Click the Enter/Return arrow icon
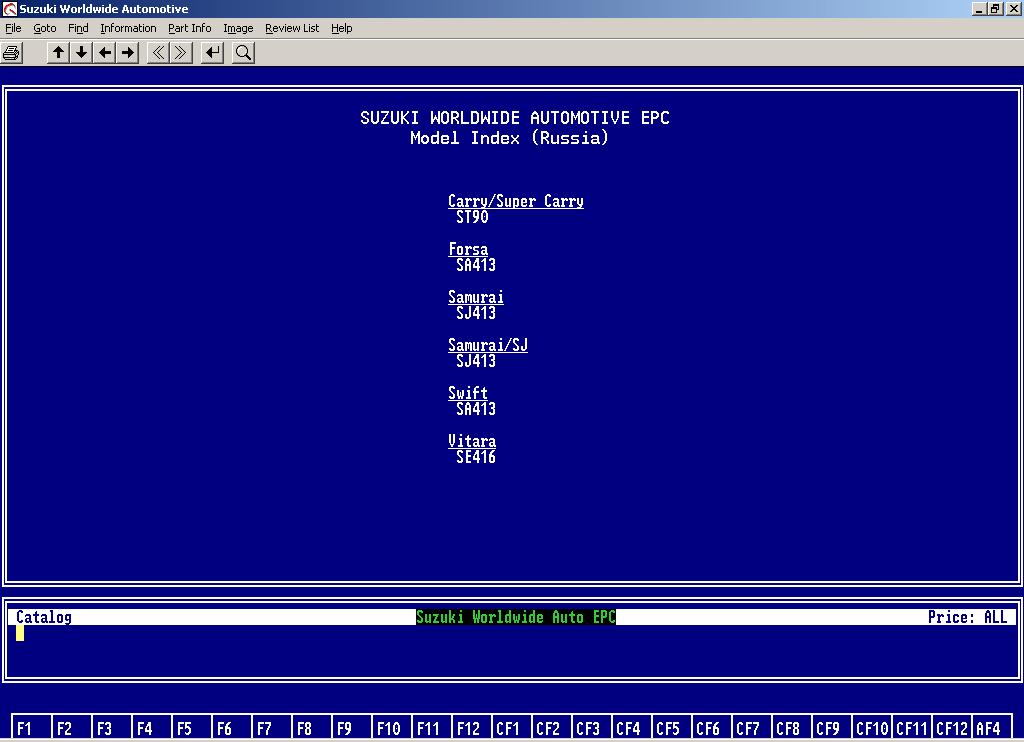Screen dimensions: 1024x742 212,53
